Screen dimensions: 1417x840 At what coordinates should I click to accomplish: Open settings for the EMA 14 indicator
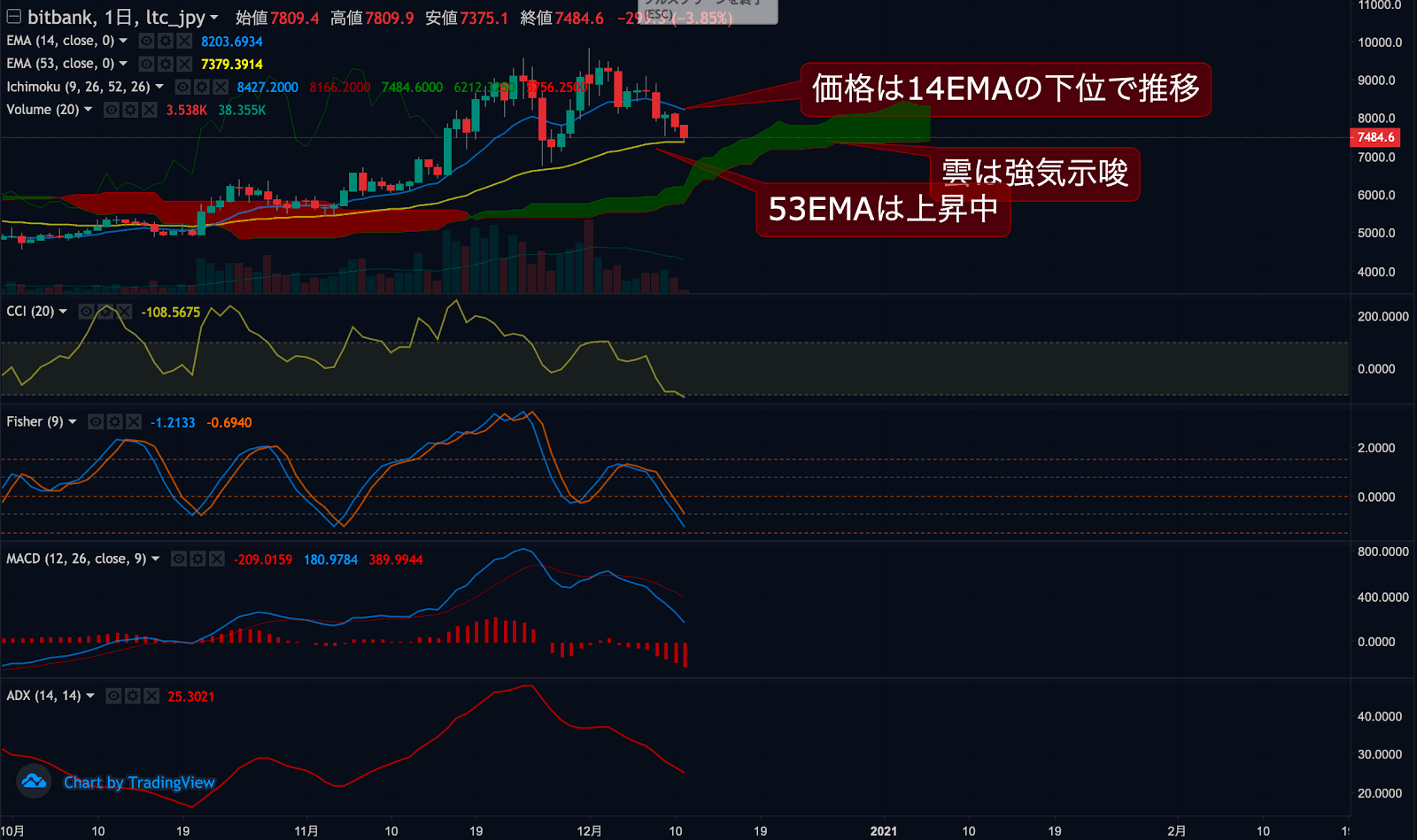tap(166, 41)
